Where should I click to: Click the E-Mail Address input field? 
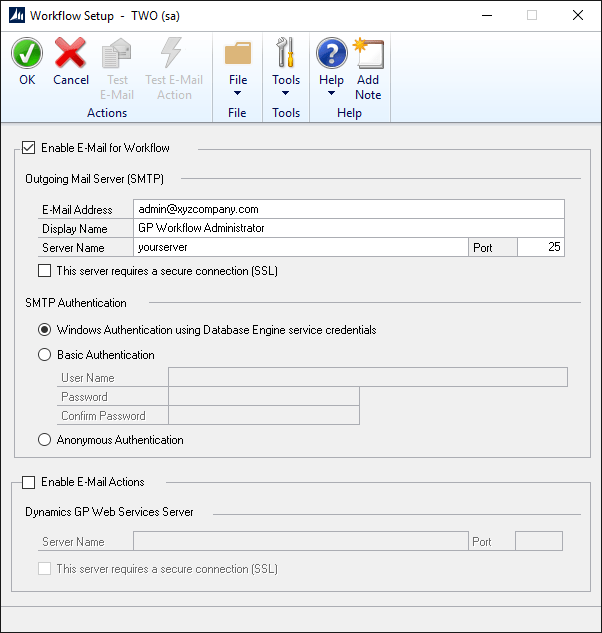(x=348, y=209)
